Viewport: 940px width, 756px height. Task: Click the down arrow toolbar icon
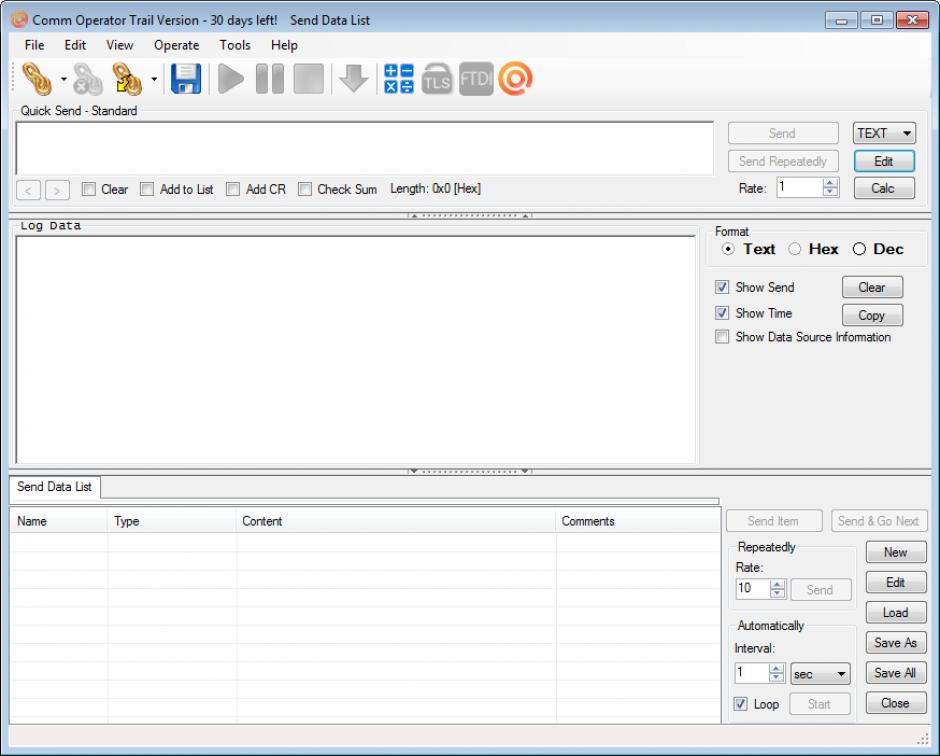354,79
